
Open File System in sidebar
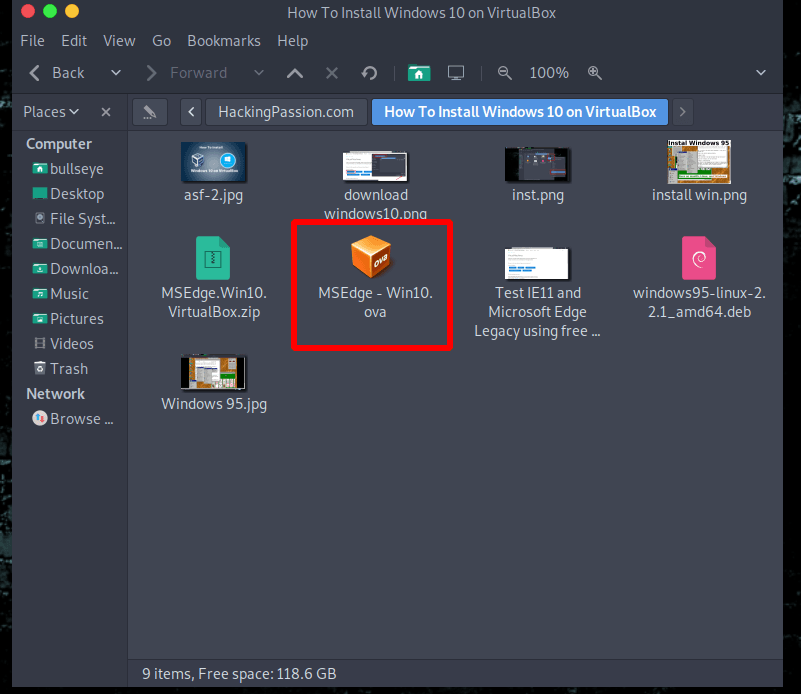click(x=74, y=219)
